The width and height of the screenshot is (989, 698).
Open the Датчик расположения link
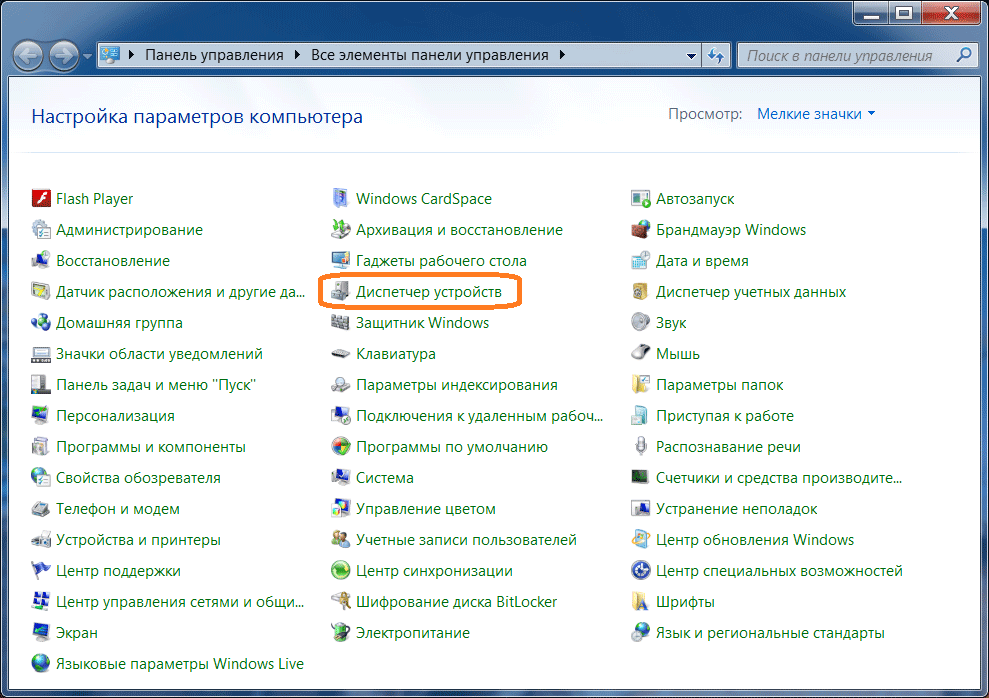[x=180, y=291]
